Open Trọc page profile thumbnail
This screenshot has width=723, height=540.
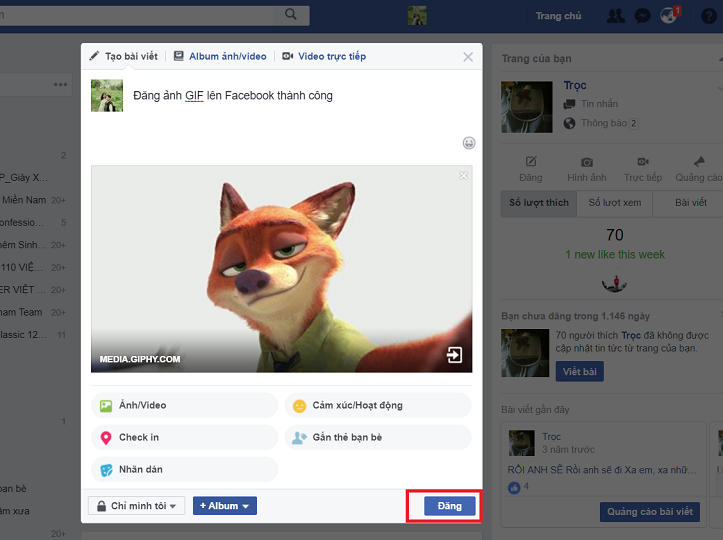(527, 107)
